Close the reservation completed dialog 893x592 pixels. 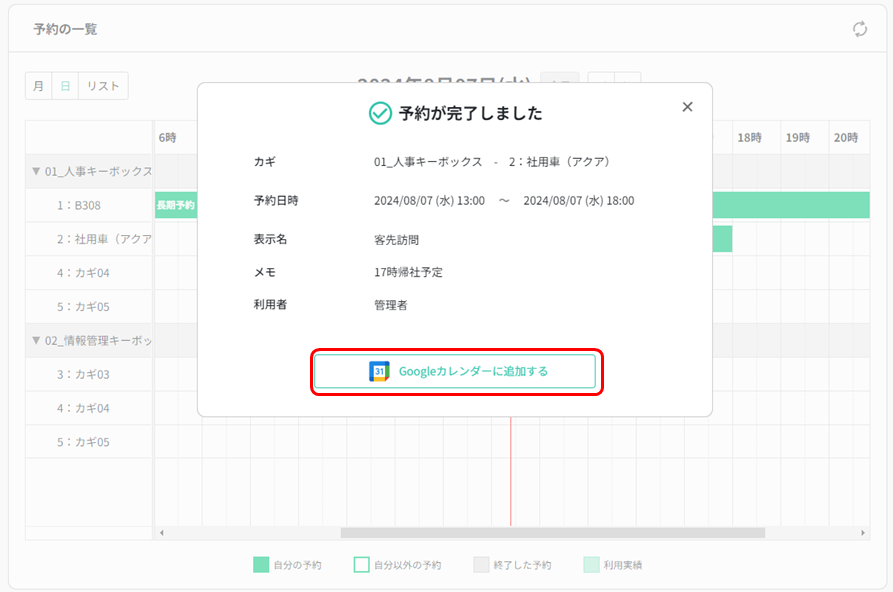click(x=687, y=106)
